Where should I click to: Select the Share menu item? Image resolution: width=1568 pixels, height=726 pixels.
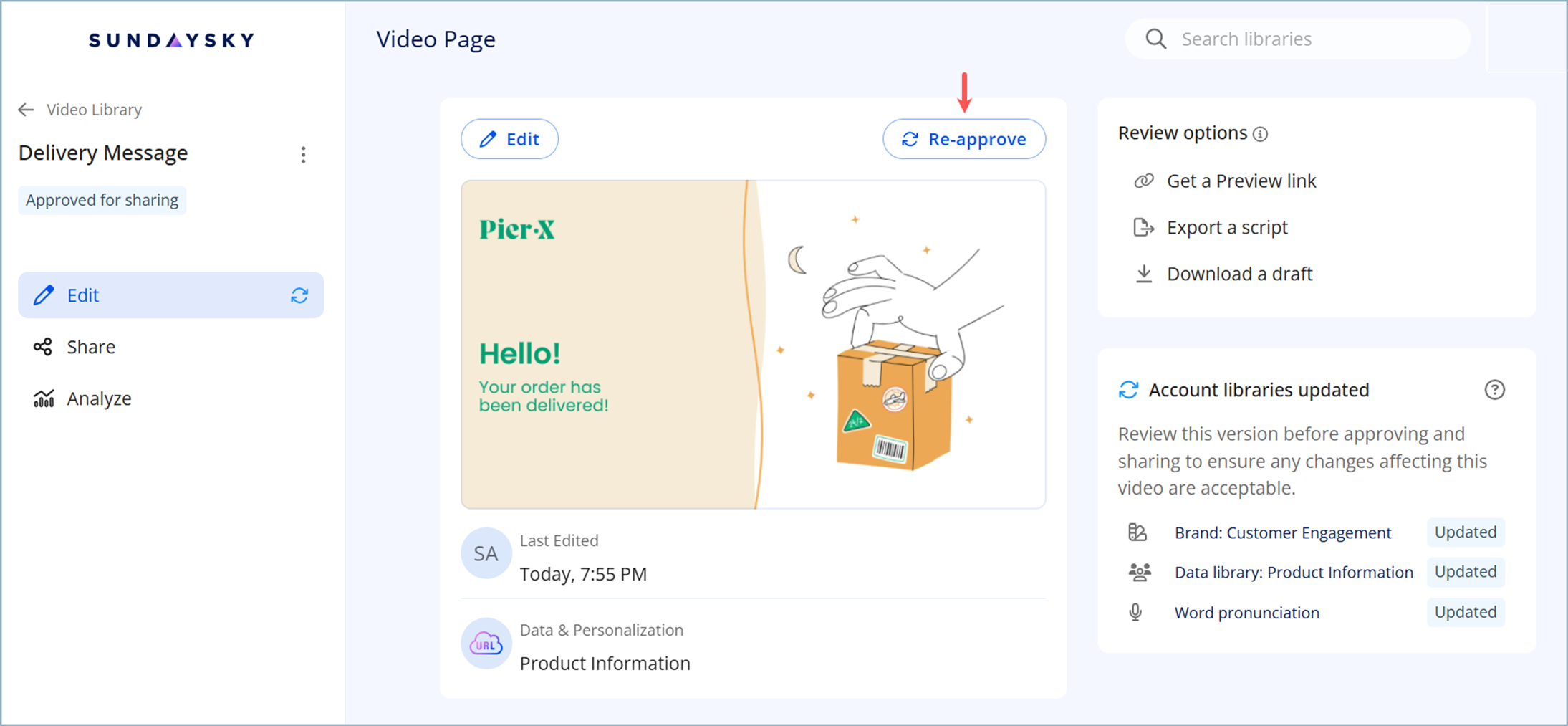click(90, 347)
